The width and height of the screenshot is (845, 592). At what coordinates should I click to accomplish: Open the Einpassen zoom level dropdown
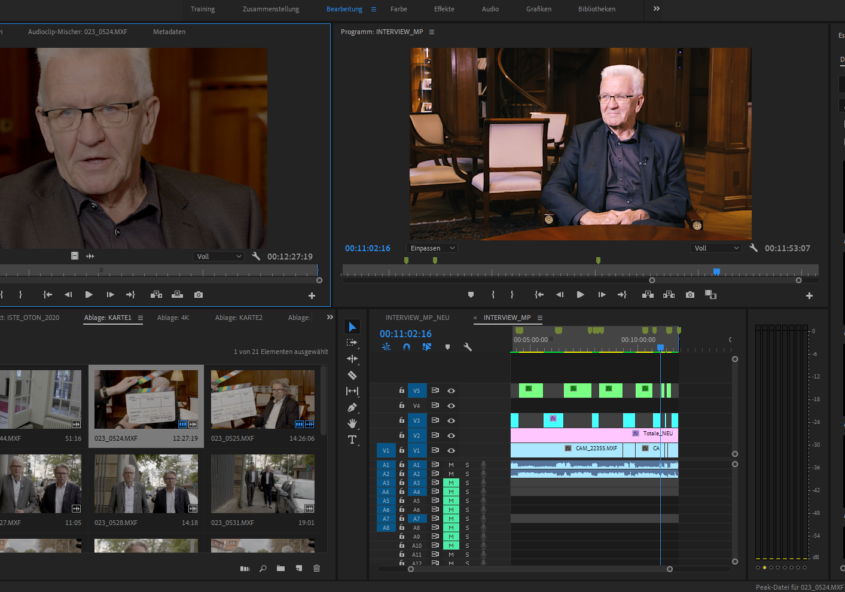click(432, 248)
